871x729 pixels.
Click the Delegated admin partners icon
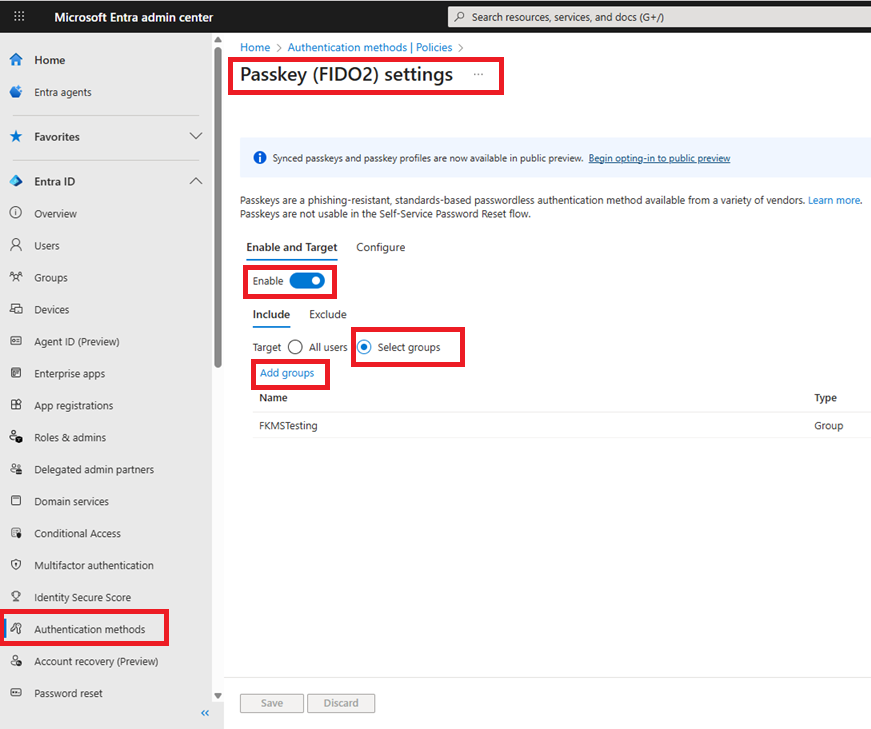click(x=16, y=469)
